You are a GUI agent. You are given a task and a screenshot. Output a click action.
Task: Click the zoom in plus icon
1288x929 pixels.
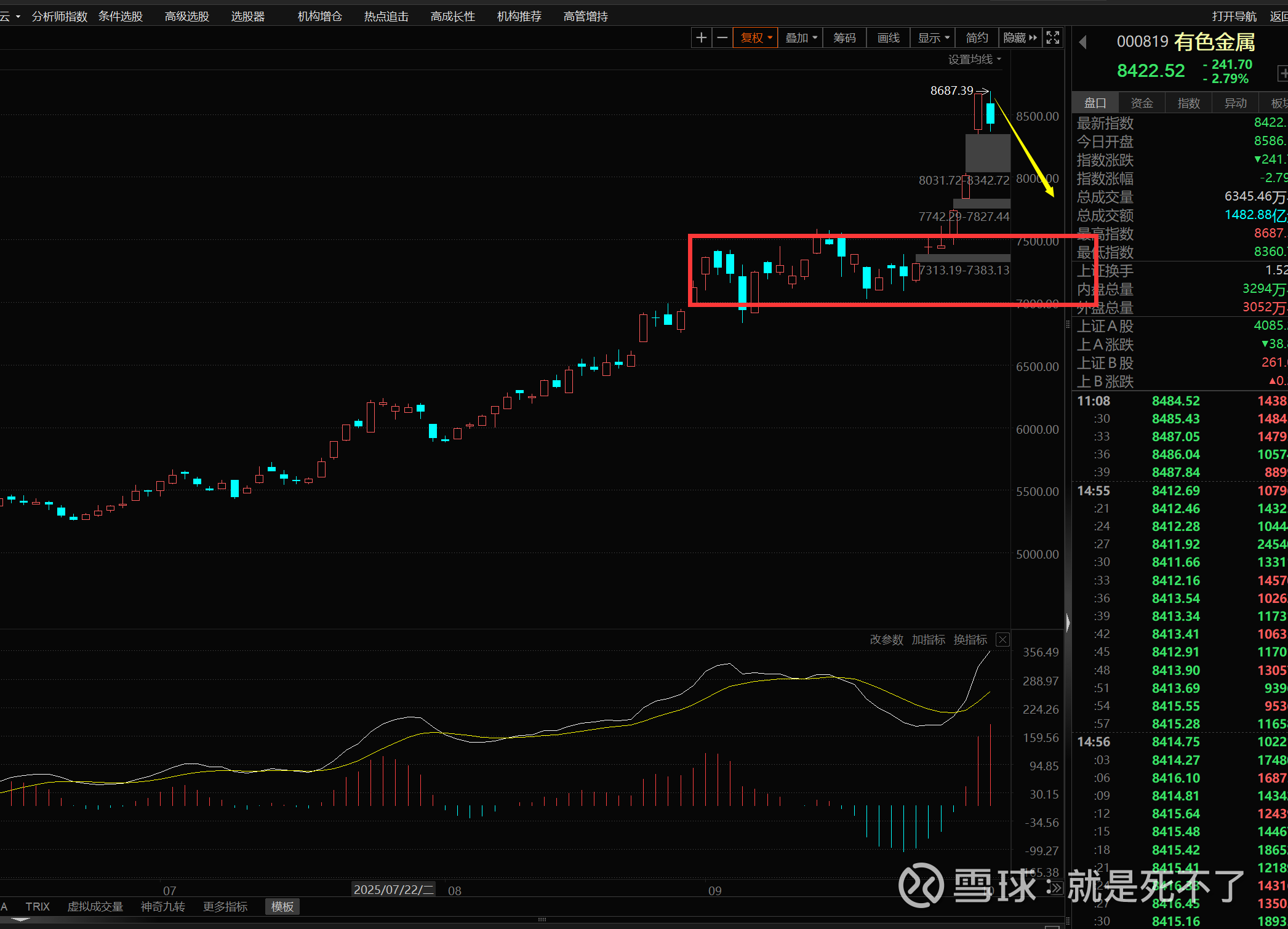coord(701,38)
